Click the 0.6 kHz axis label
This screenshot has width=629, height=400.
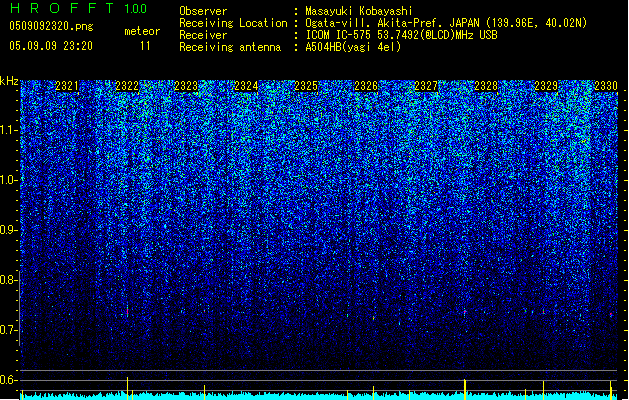point(8,380)
